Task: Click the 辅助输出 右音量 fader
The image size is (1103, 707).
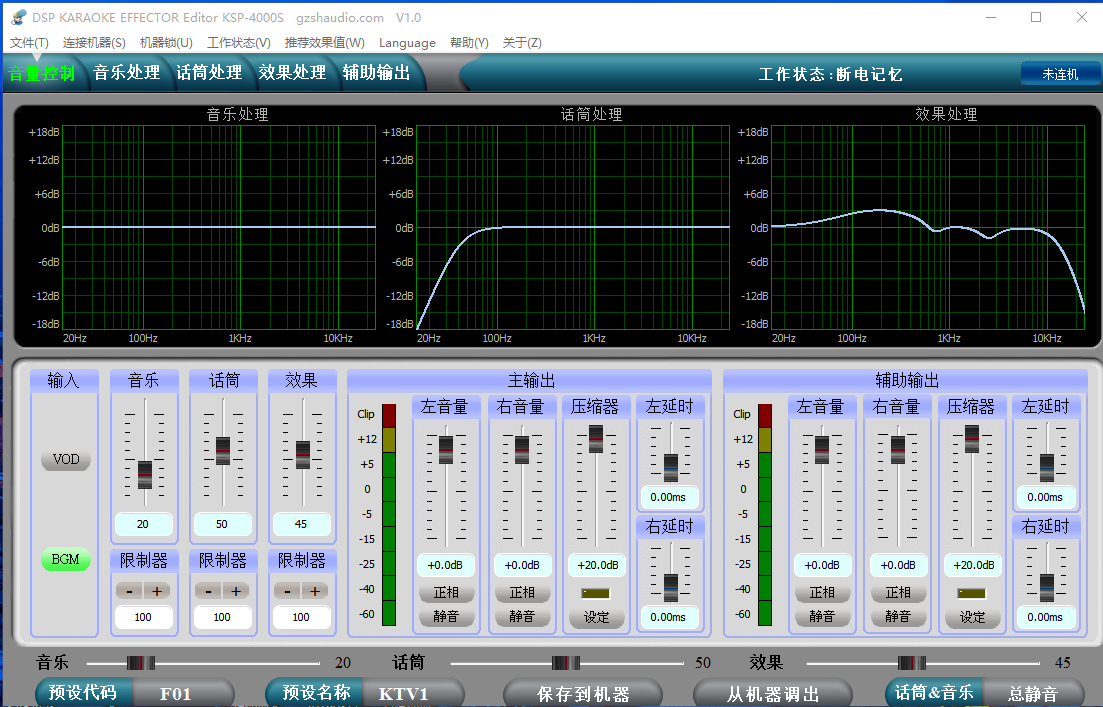Action: coord(898,450)
